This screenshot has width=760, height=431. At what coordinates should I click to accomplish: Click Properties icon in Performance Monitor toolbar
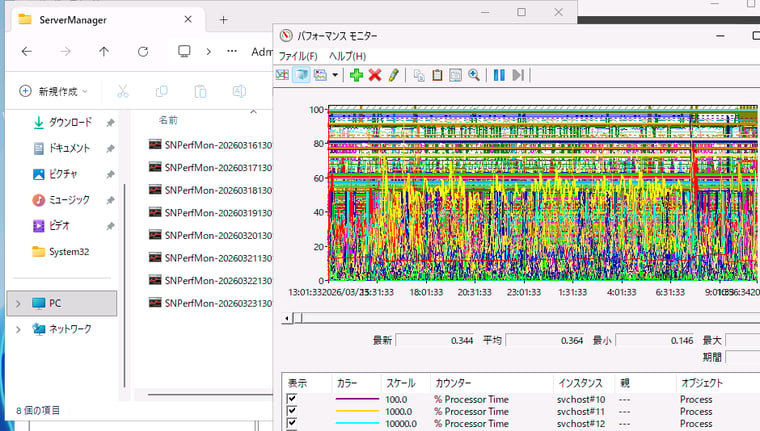coord(455,75)
